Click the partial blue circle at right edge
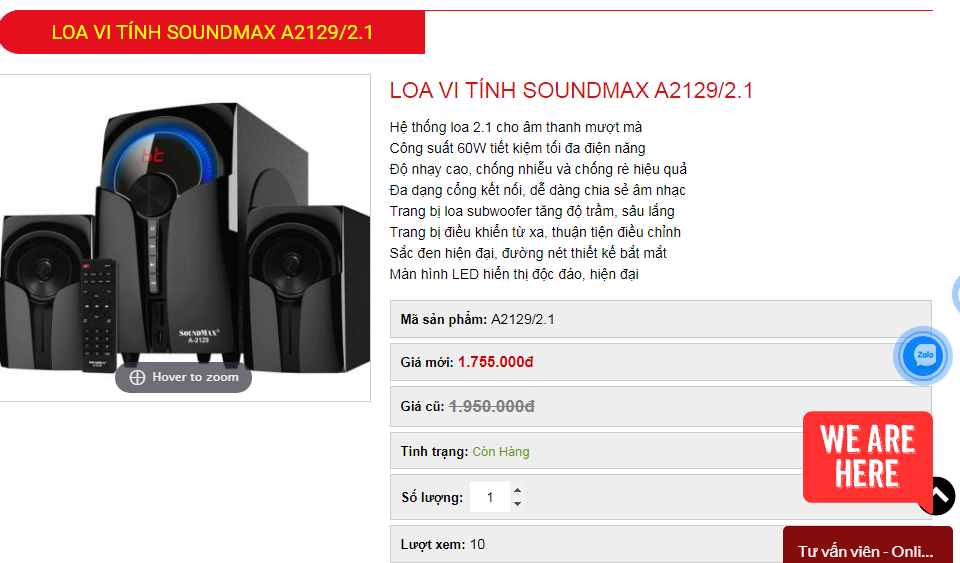The image size is (960, 563). (956, 295)
